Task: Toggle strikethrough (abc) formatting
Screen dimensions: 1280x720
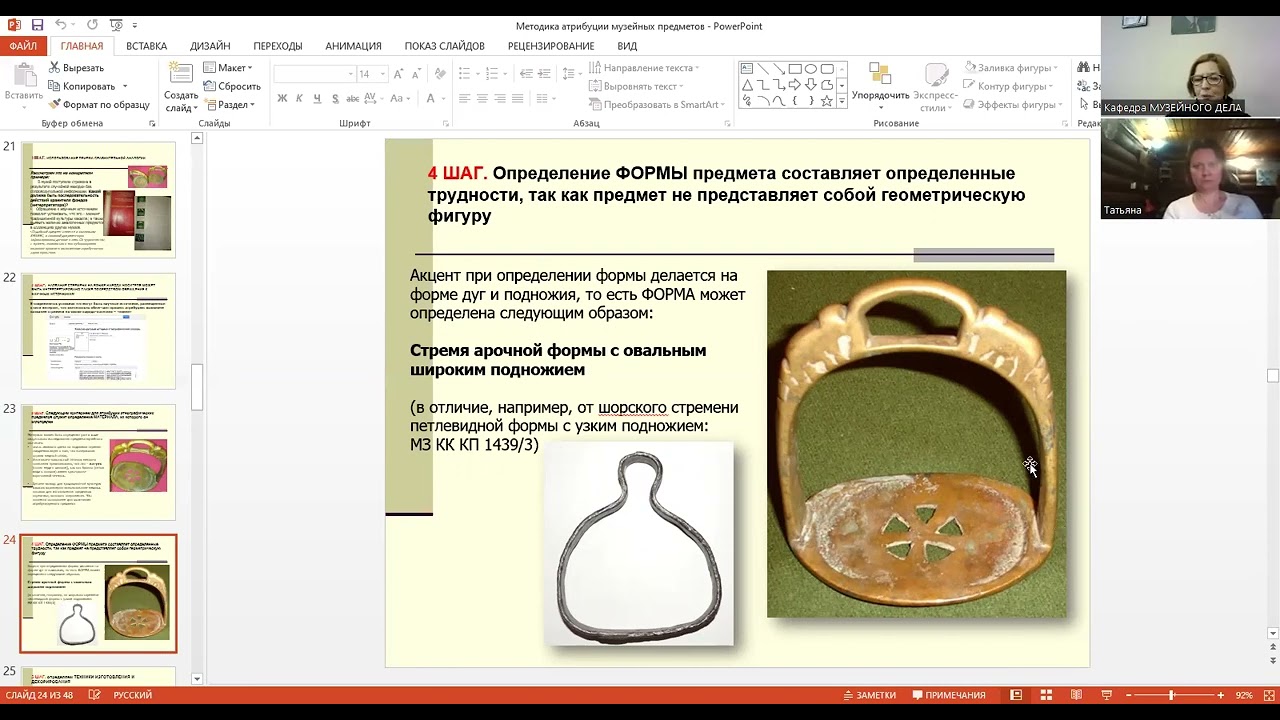Action: 353,98
